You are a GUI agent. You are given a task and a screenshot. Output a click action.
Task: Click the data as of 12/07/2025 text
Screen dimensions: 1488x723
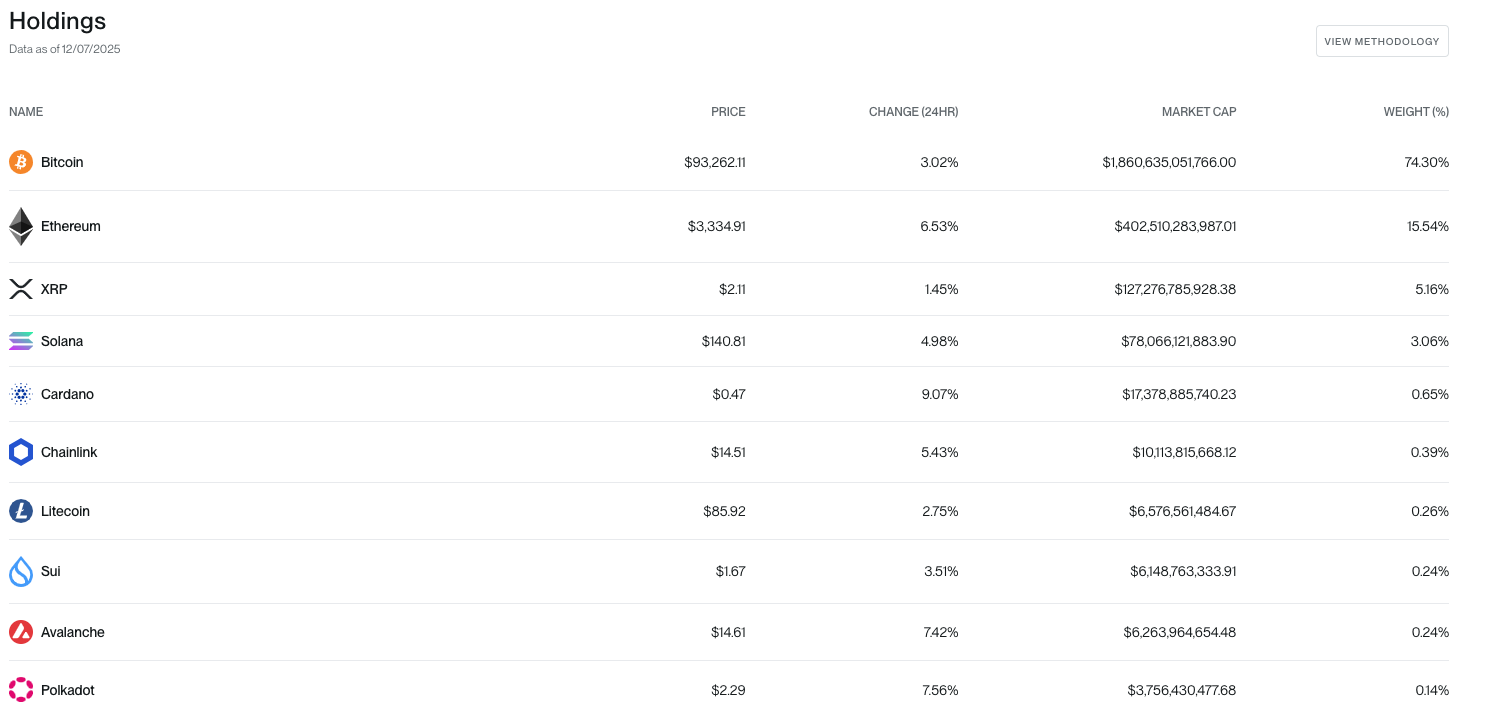click(x=64, y=48)
